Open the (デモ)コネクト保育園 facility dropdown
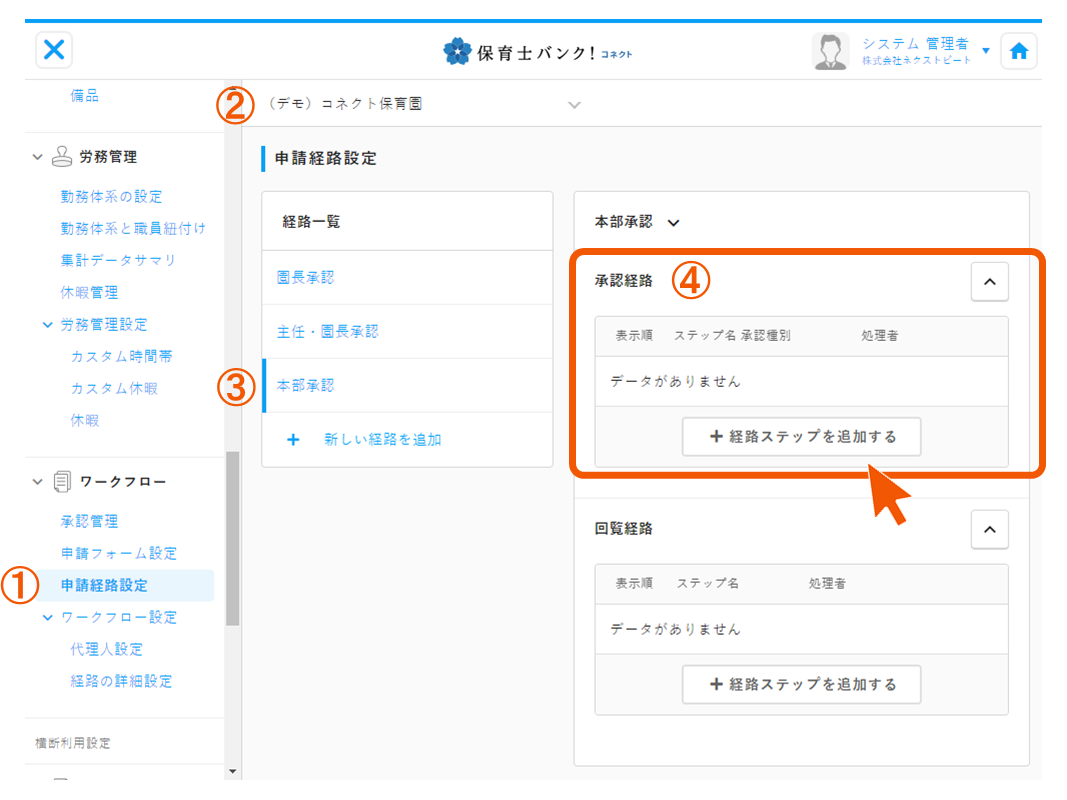This screenshot has height=800, width=1067. (573, 104)
